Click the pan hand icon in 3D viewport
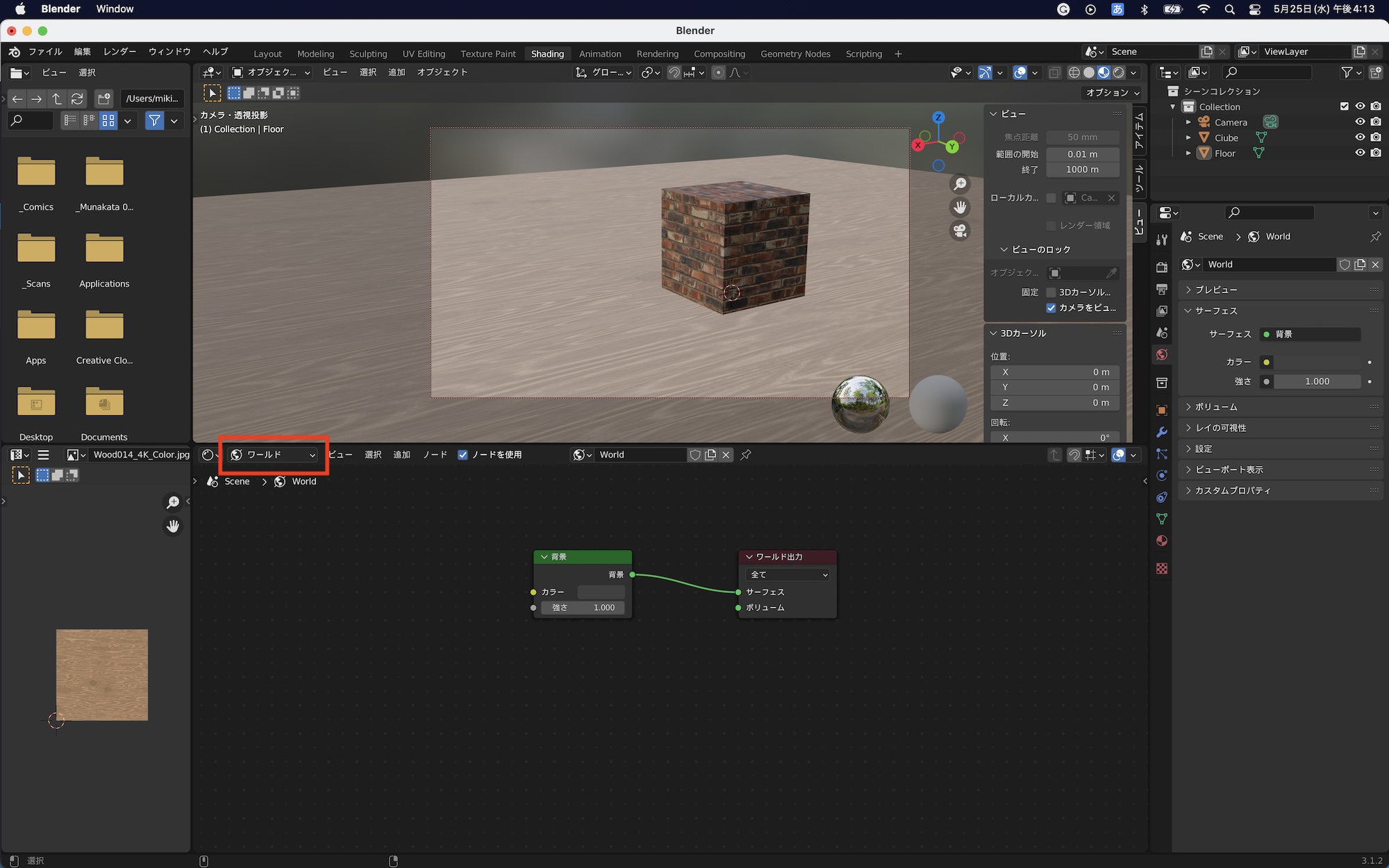This screenshot has width=1389, height=868. [x=960, y=207]
